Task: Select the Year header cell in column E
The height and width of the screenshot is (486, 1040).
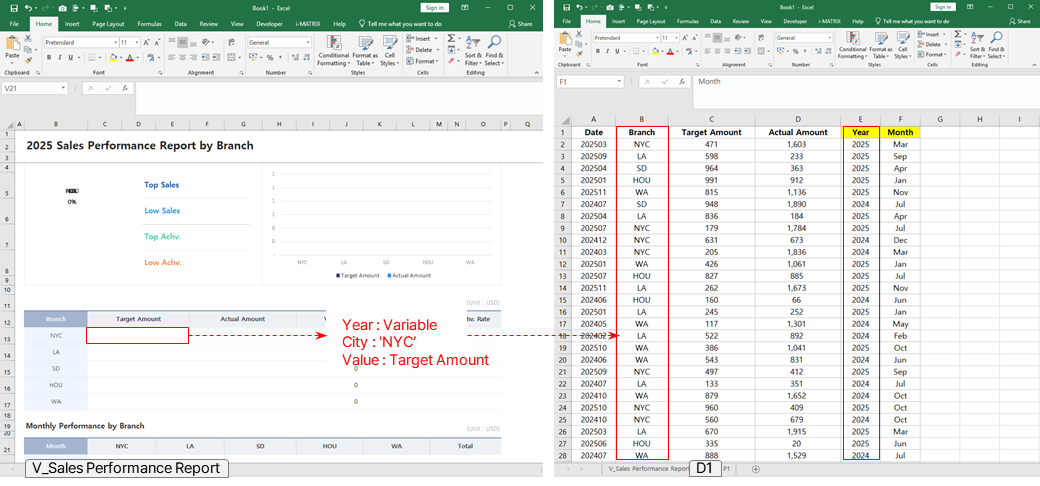Action: 860,132
